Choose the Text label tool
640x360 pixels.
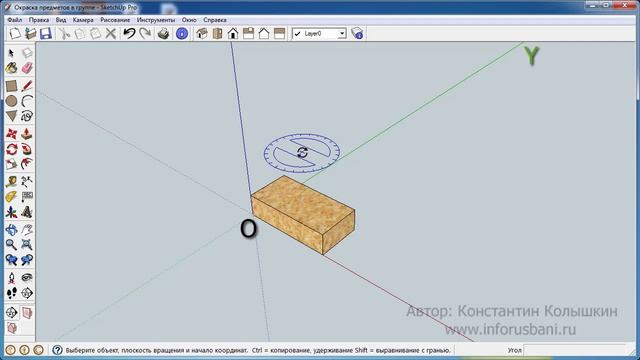click(x=27, y=197)
